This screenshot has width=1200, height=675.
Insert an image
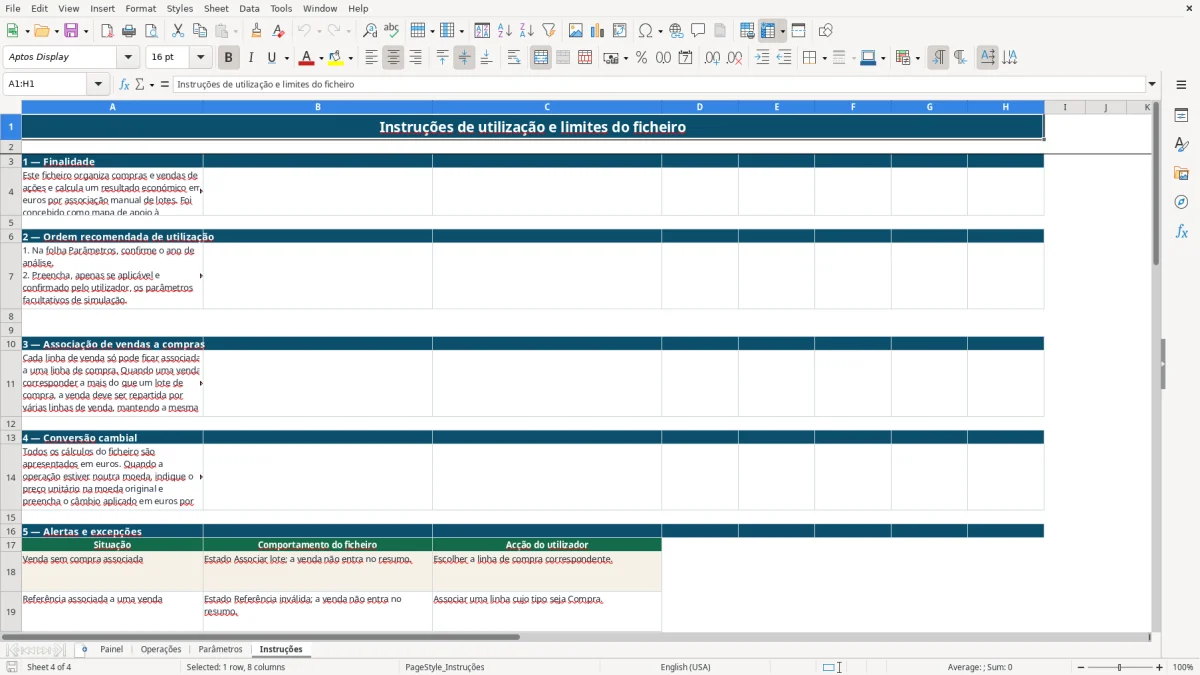click(x=575, y=31)
